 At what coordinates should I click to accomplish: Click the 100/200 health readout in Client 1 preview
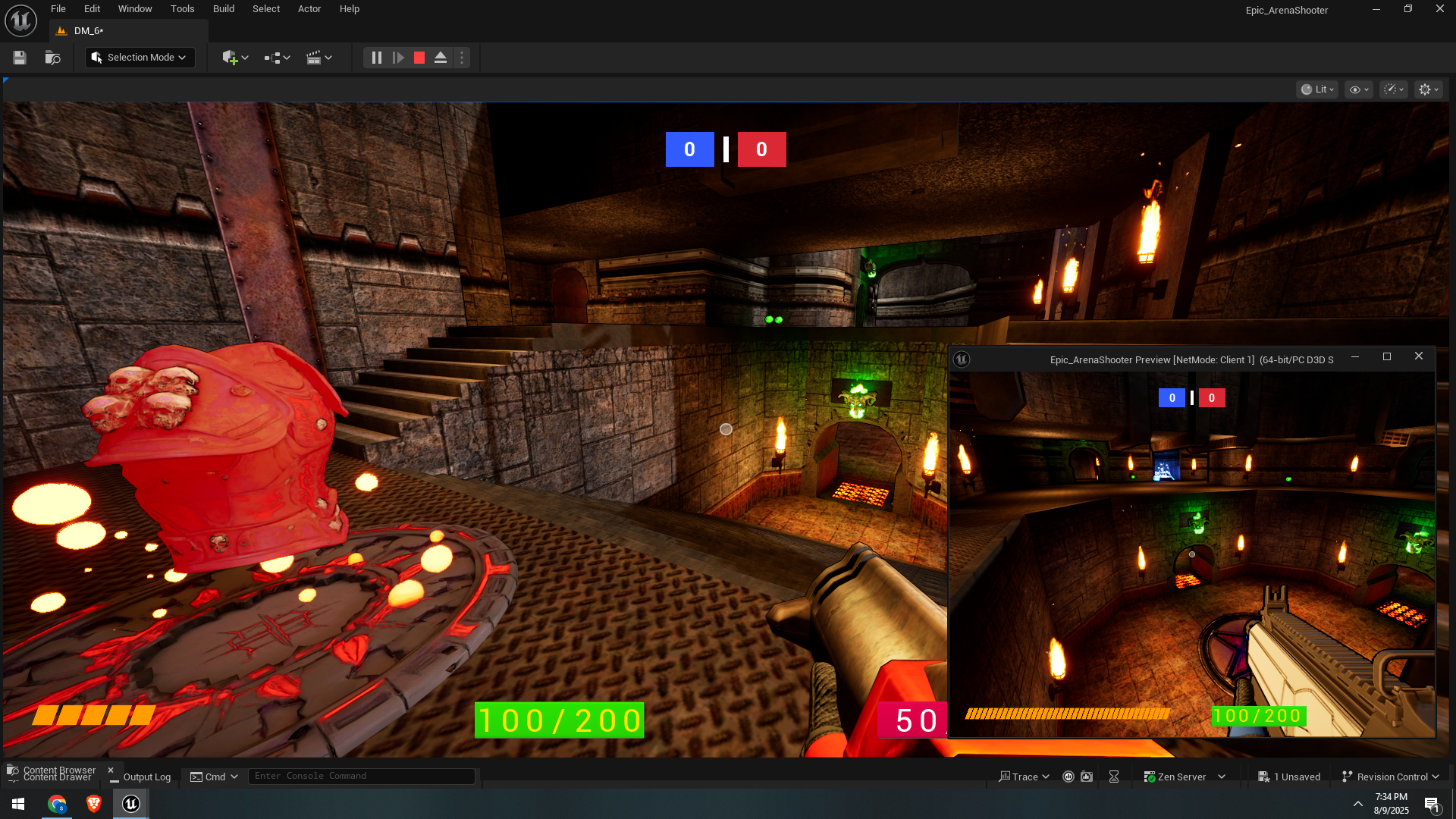(x=1258, y=716)
